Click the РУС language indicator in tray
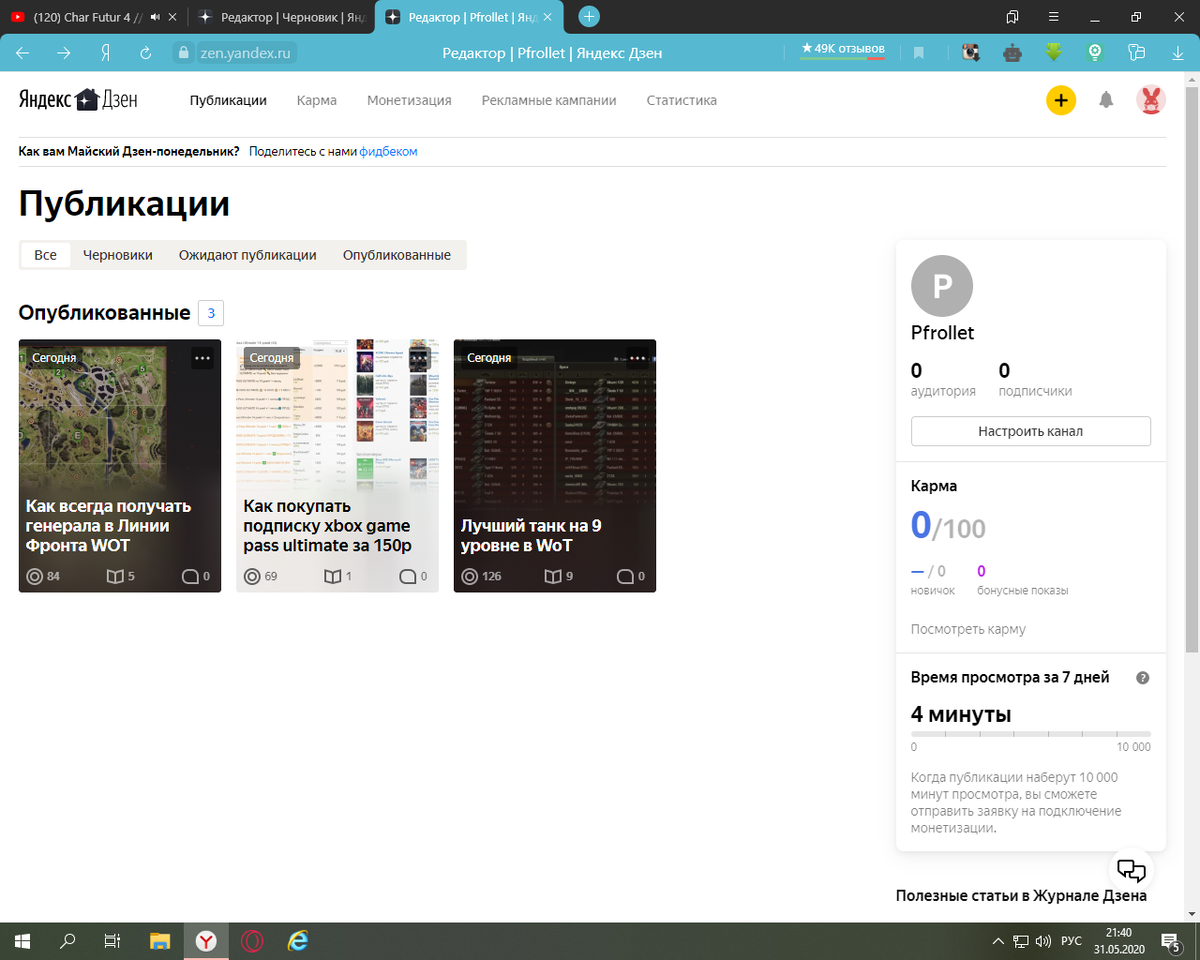 (x=1071, y=941)
